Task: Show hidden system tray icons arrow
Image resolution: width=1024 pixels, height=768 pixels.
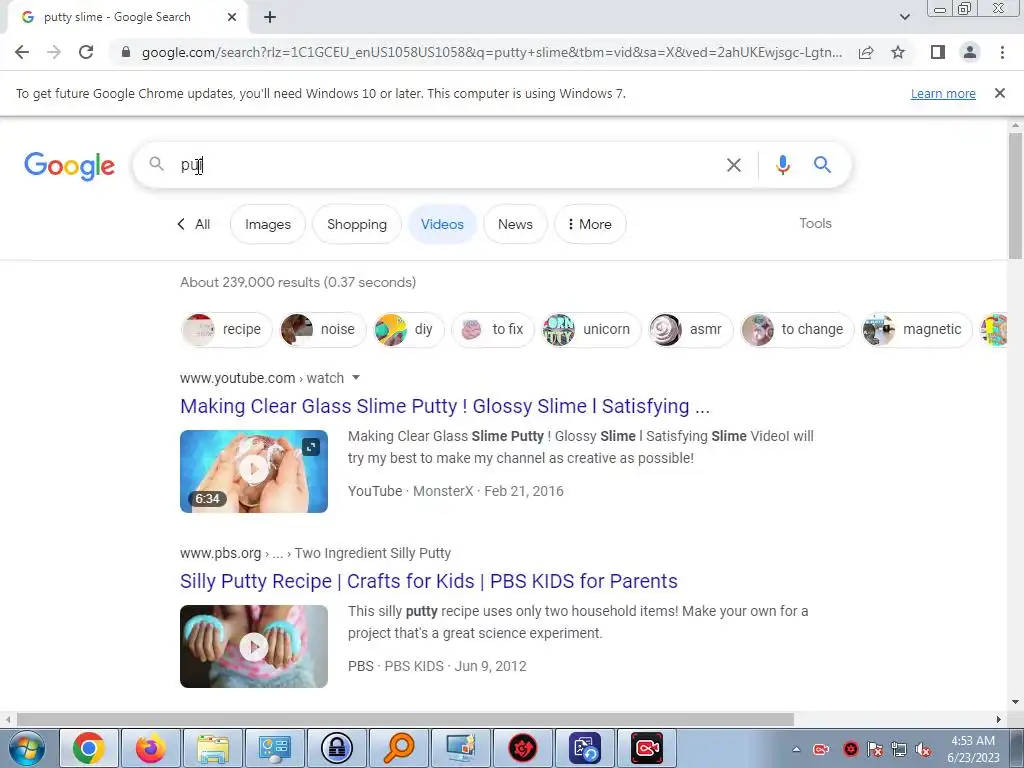Action: pos(796,749)
